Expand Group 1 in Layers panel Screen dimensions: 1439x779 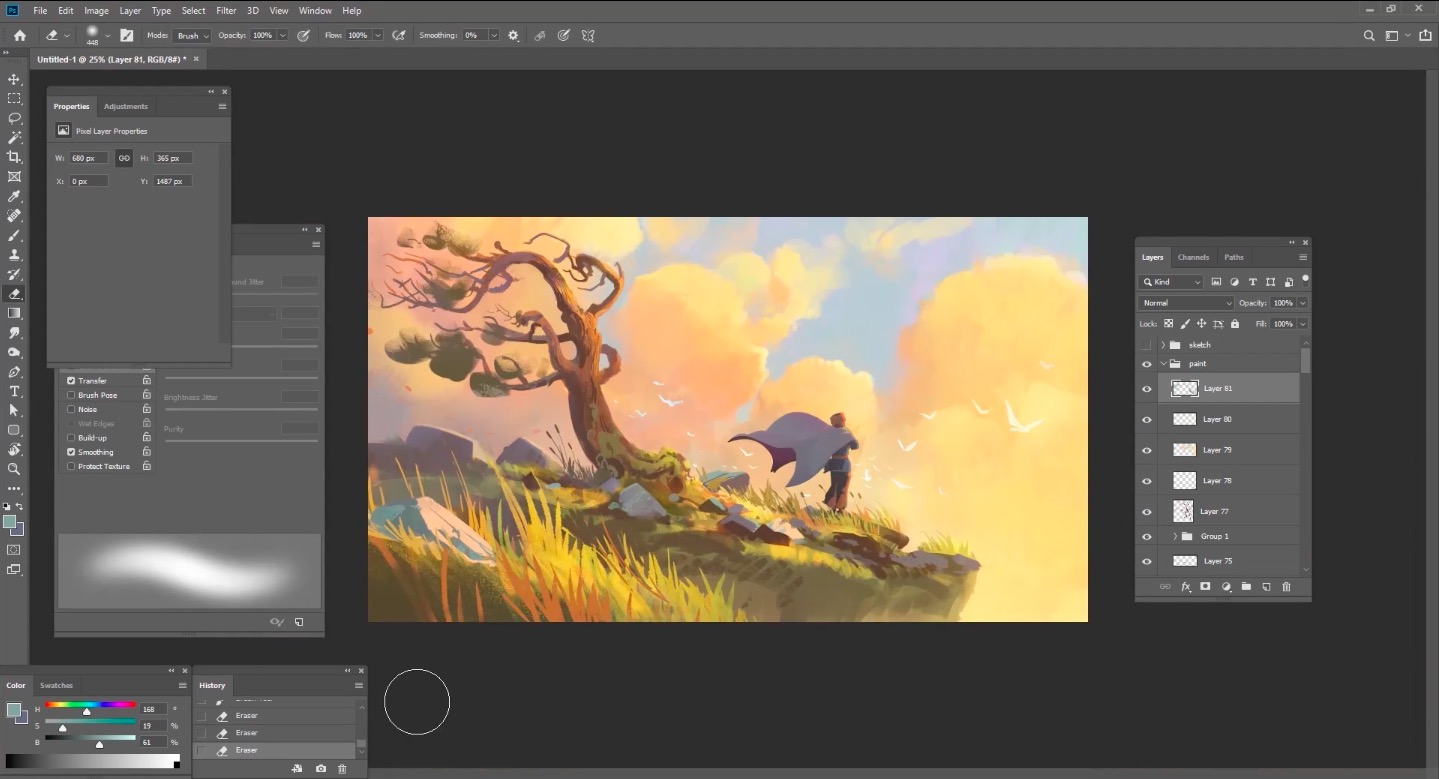point(1175,537)
